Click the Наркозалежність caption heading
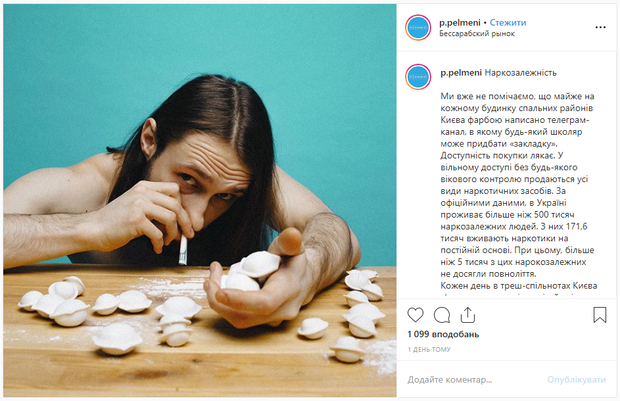 [521, 73]
